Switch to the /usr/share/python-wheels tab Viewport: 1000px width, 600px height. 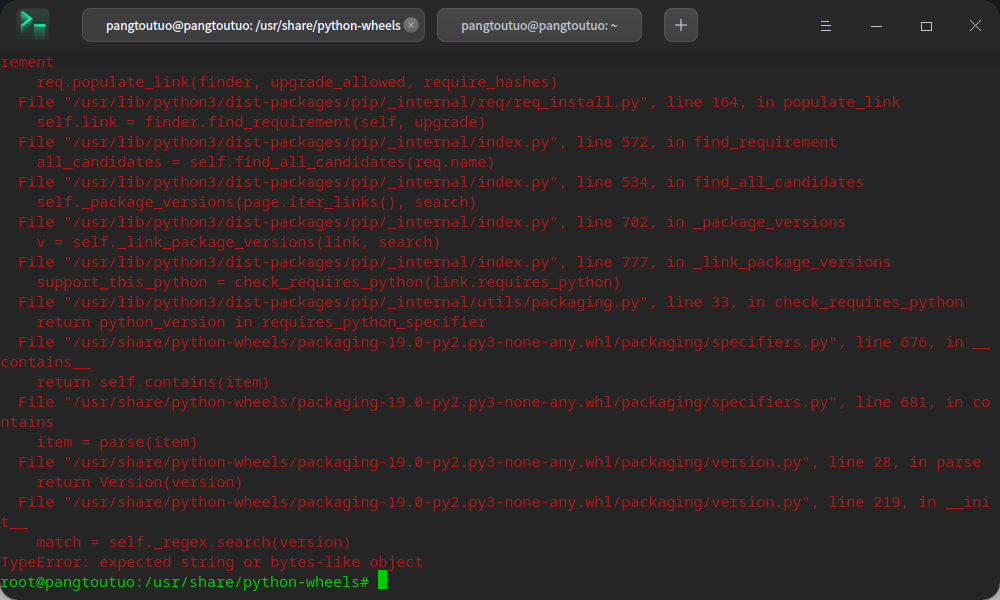pos(253,26)
